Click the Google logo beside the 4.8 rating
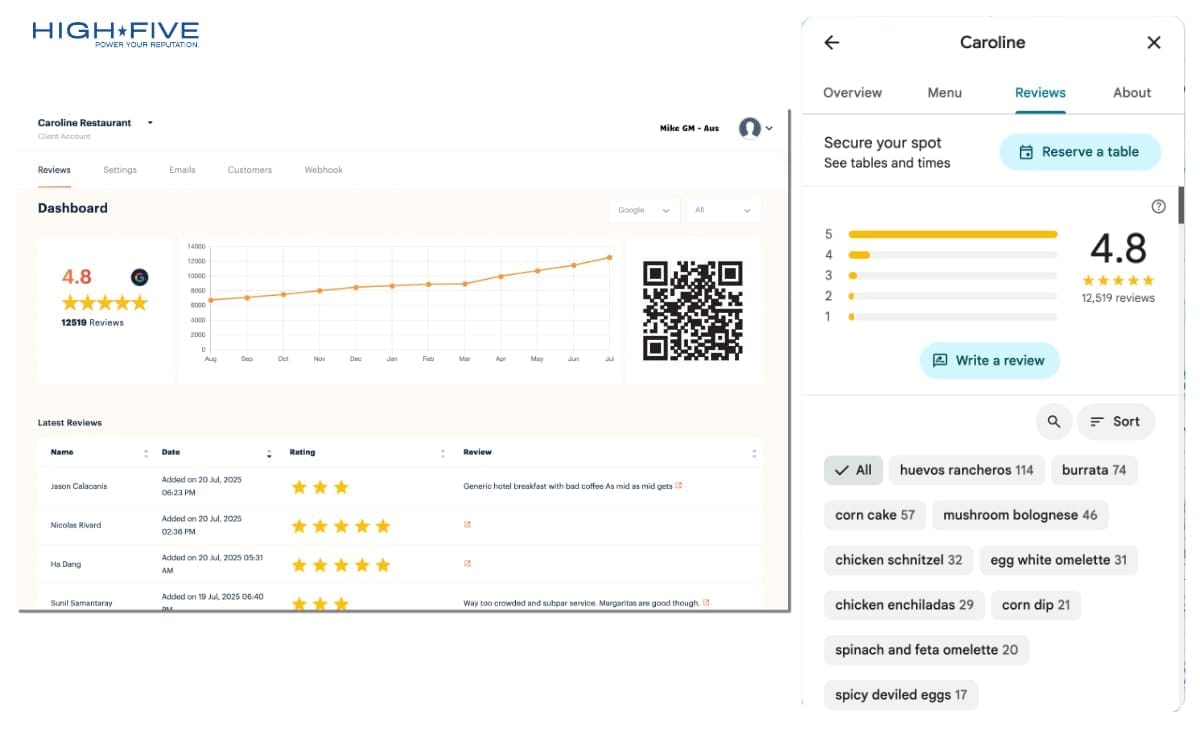The image size is (1200, 733). [x=137, y=275]
